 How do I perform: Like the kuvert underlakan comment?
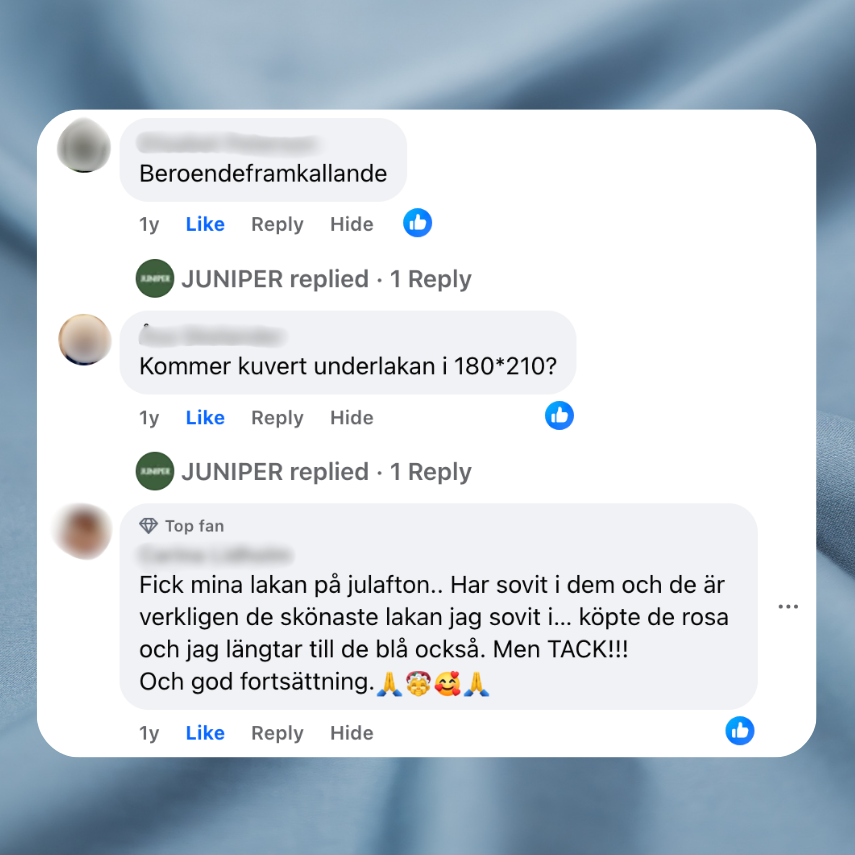point(205,418)
